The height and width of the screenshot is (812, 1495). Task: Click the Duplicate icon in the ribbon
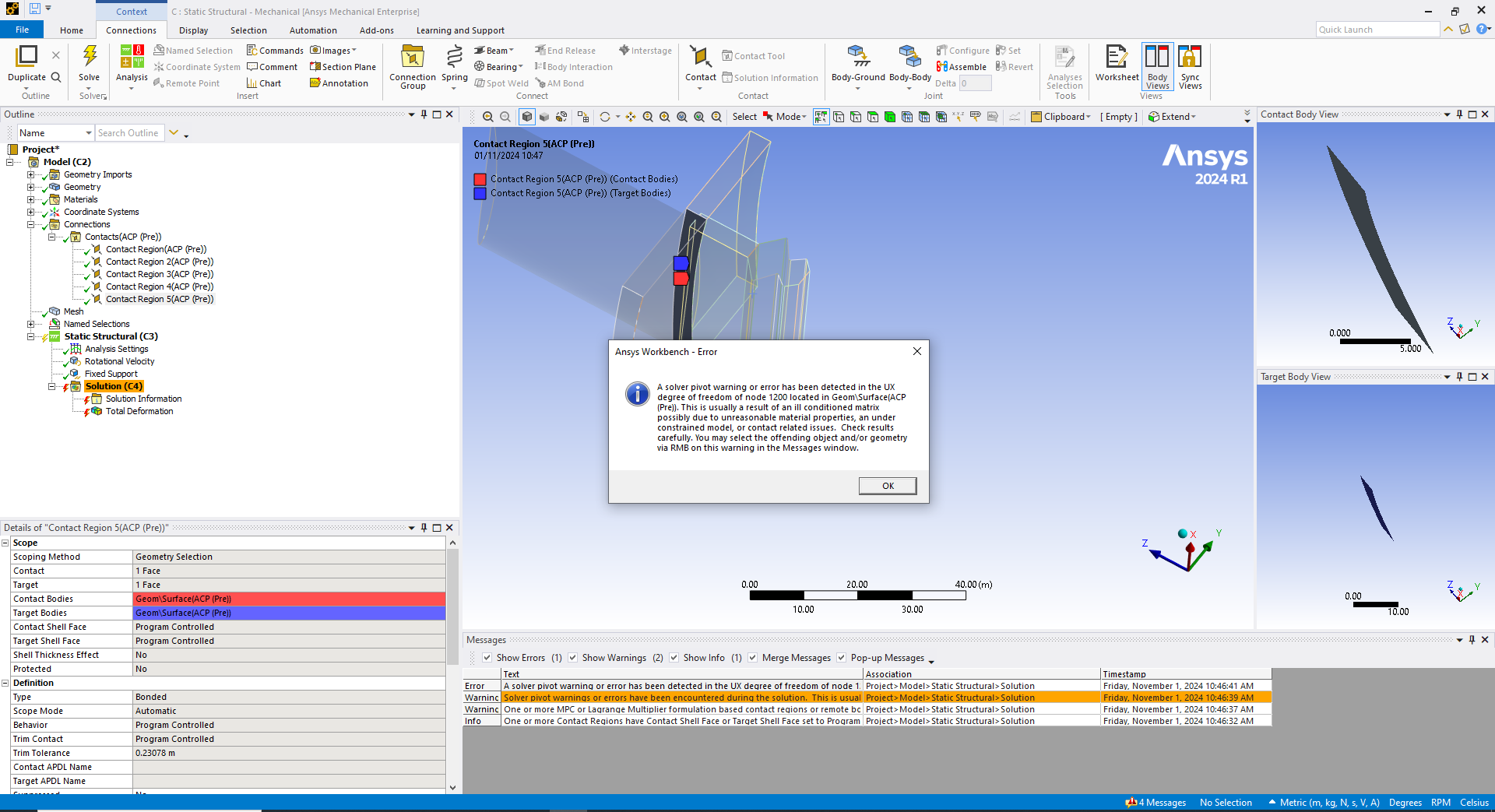26,56
